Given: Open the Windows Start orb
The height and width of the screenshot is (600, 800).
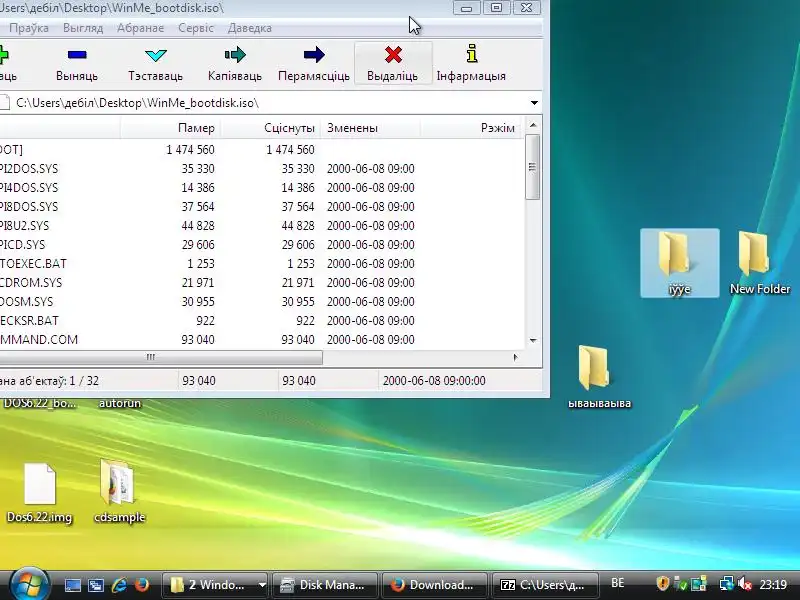Looking at the screenshot, I should (x=29, y=584).
